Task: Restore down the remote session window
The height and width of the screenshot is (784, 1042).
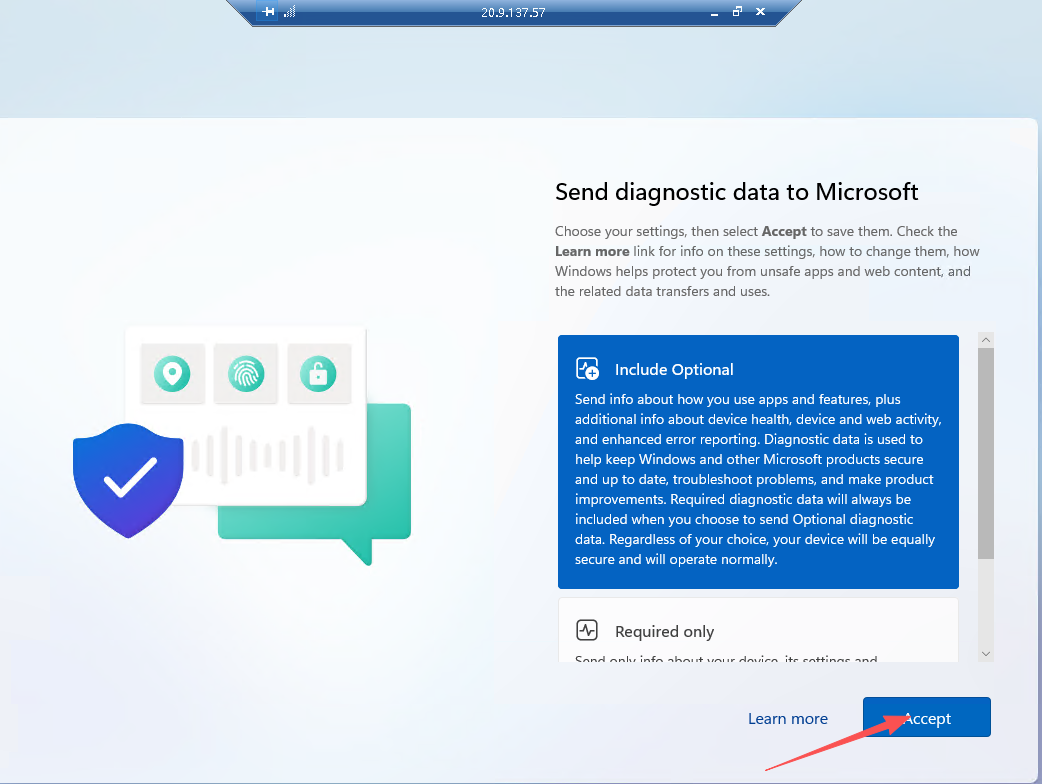Action: pos(737,12)
